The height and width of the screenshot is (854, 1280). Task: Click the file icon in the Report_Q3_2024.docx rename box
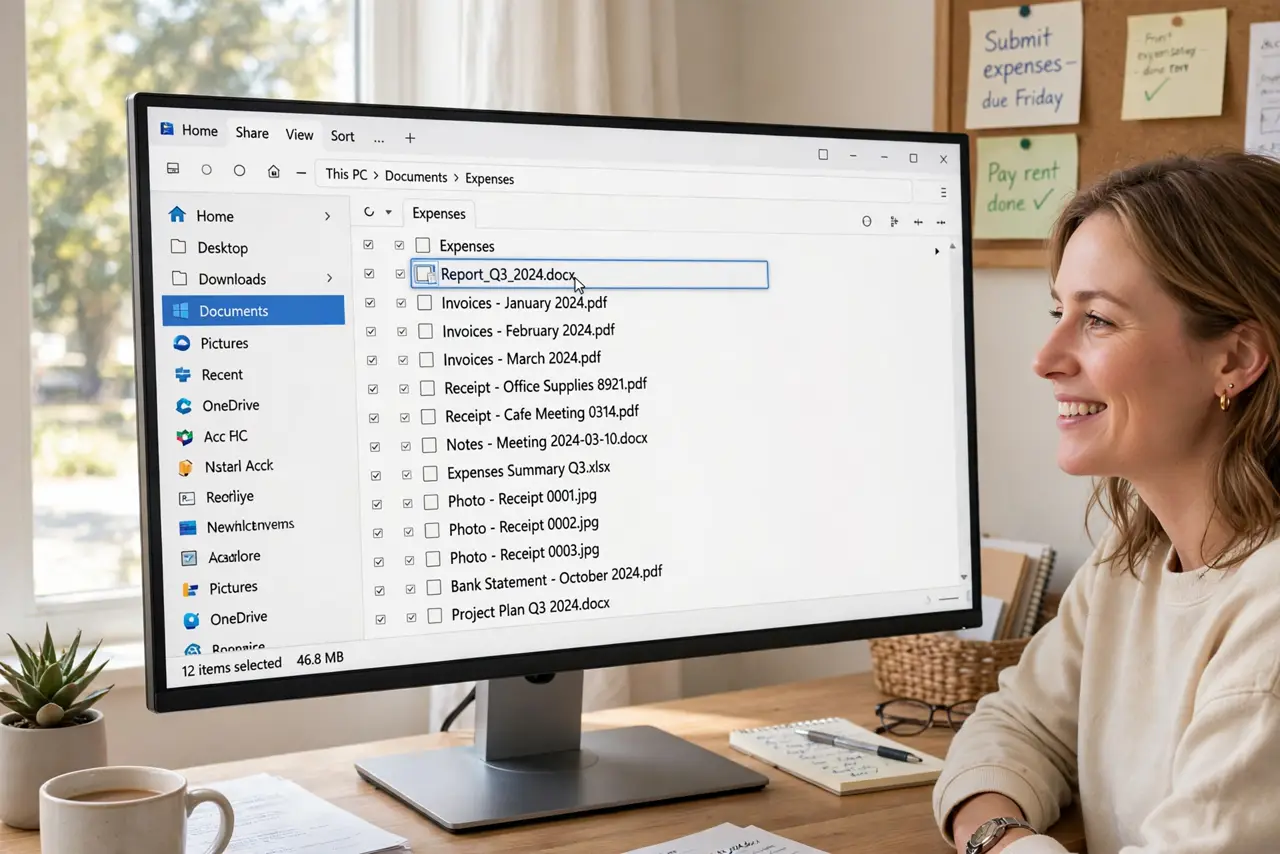426,274
